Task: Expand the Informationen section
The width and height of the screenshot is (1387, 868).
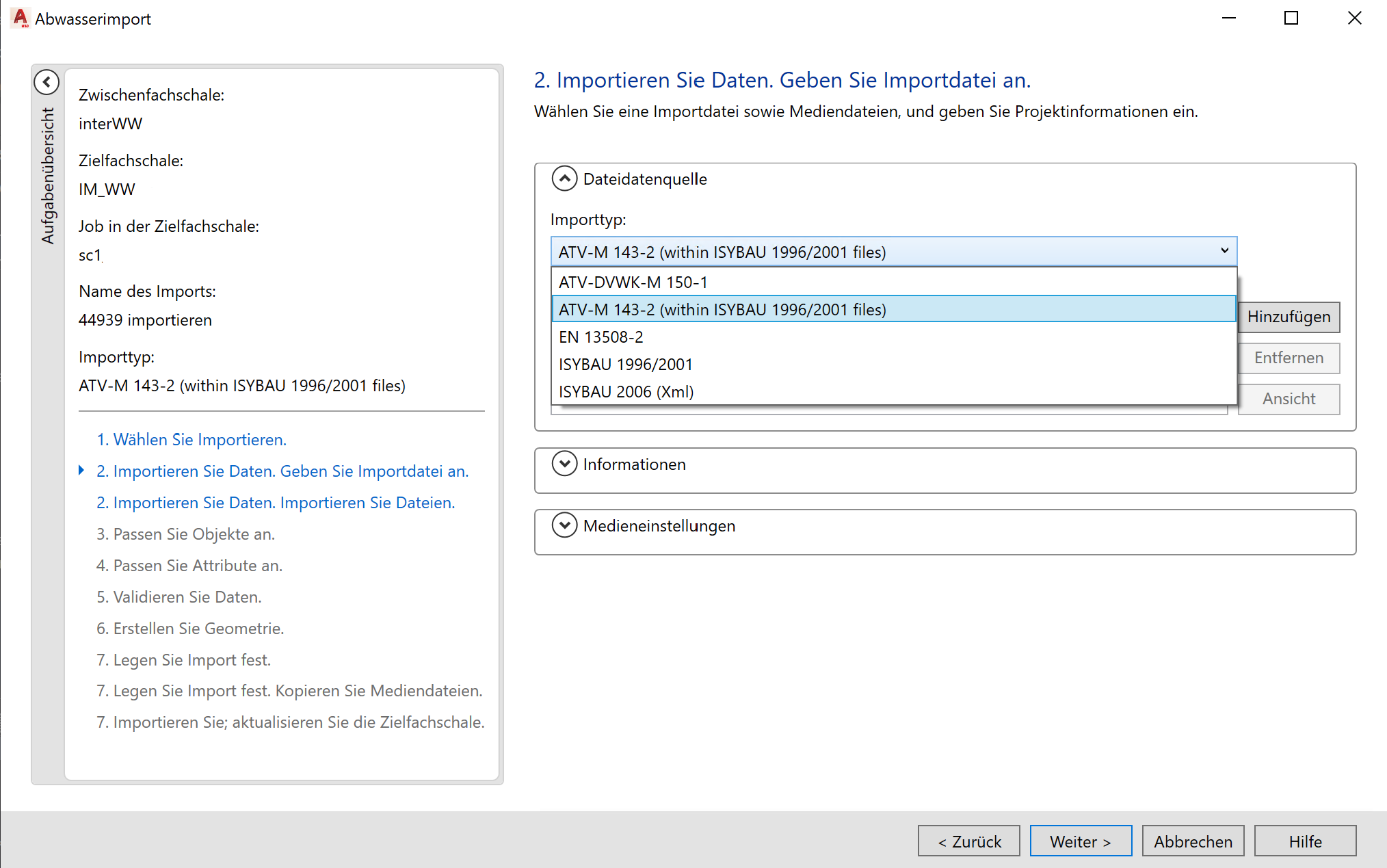Action: pos(564,464)
